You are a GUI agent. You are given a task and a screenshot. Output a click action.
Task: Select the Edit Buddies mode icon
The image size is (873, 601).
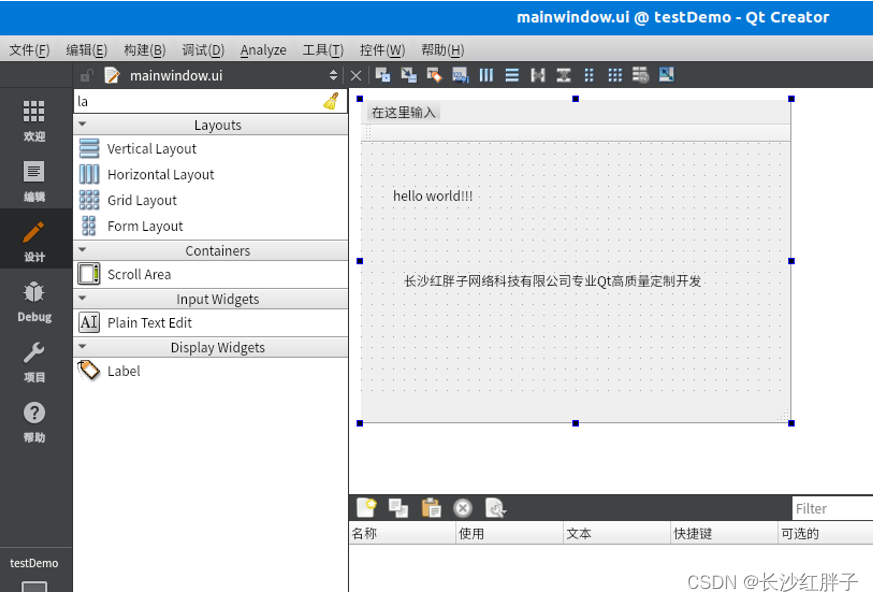point(434,75)
